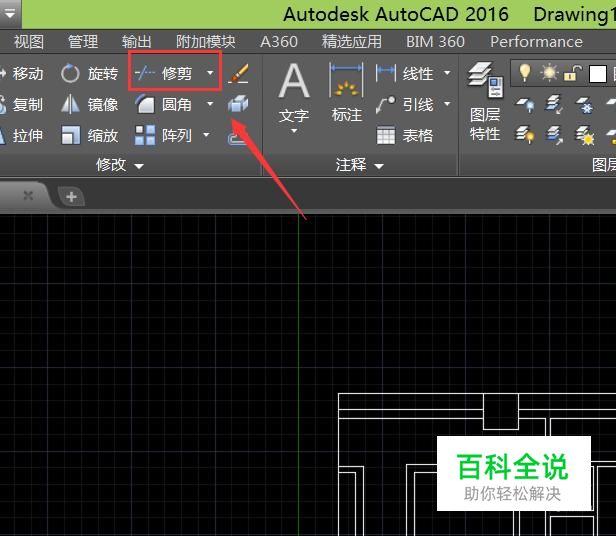Viewport: 616px width, 536px height.
Task: Select the Array (阵列) tool
Action: pos(163,136)
